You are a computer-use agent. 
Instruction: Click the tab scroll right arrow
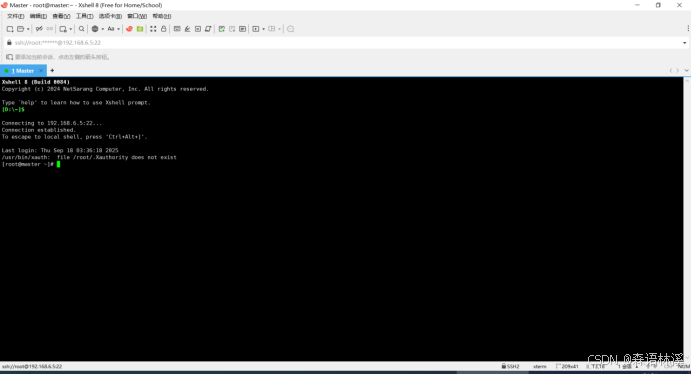coord(677,71)
